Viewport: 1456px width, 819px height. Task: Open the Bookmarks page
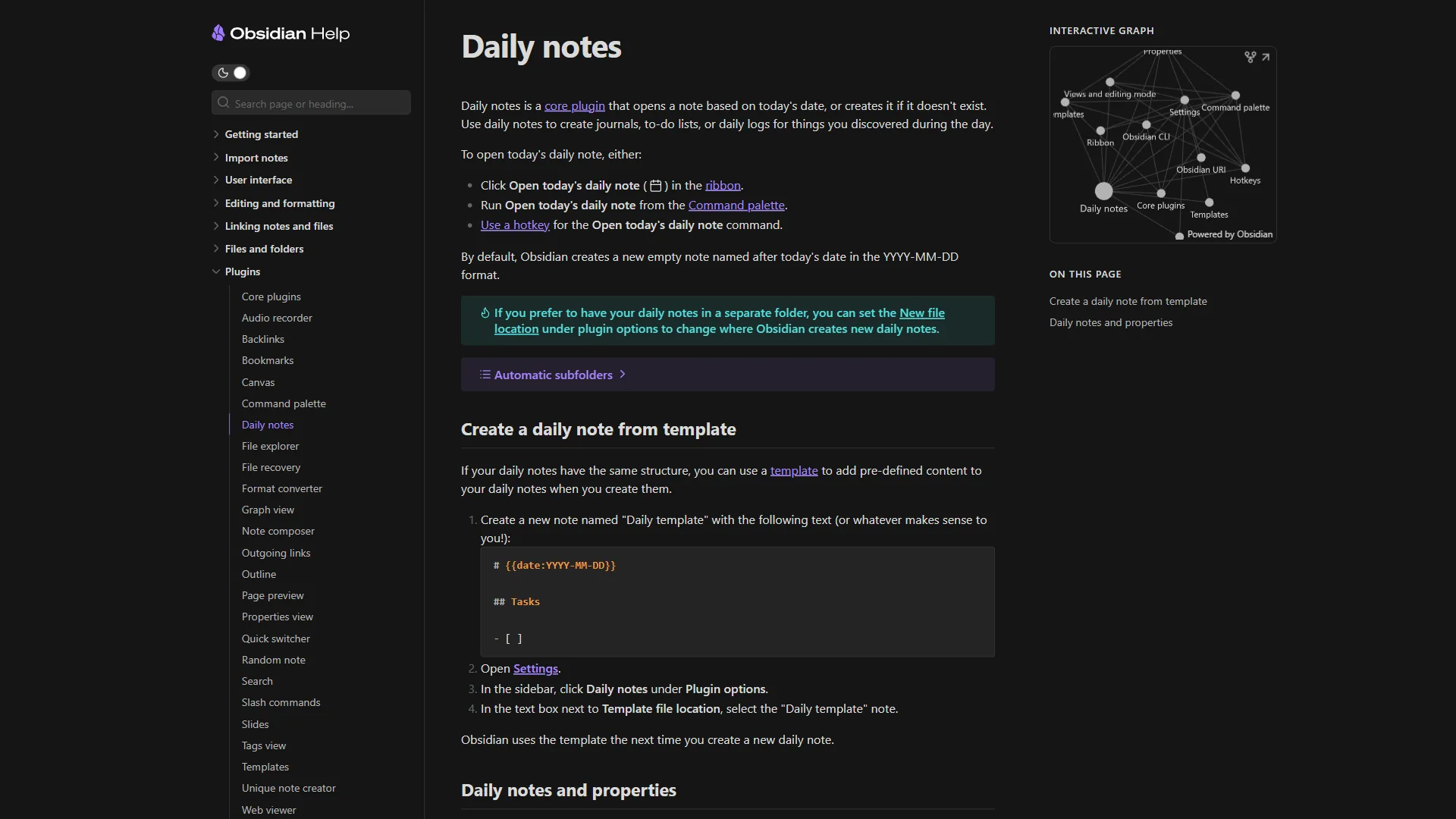pos(267,360)
